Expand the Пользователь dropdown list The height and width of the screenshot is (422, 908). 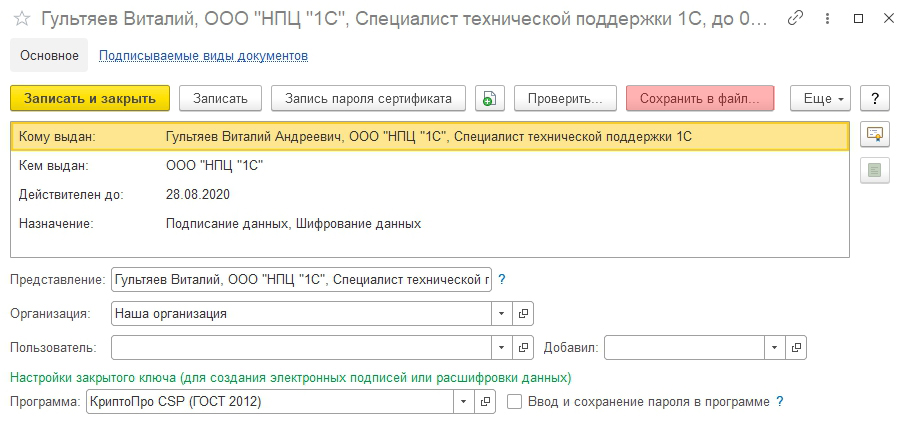501,348
